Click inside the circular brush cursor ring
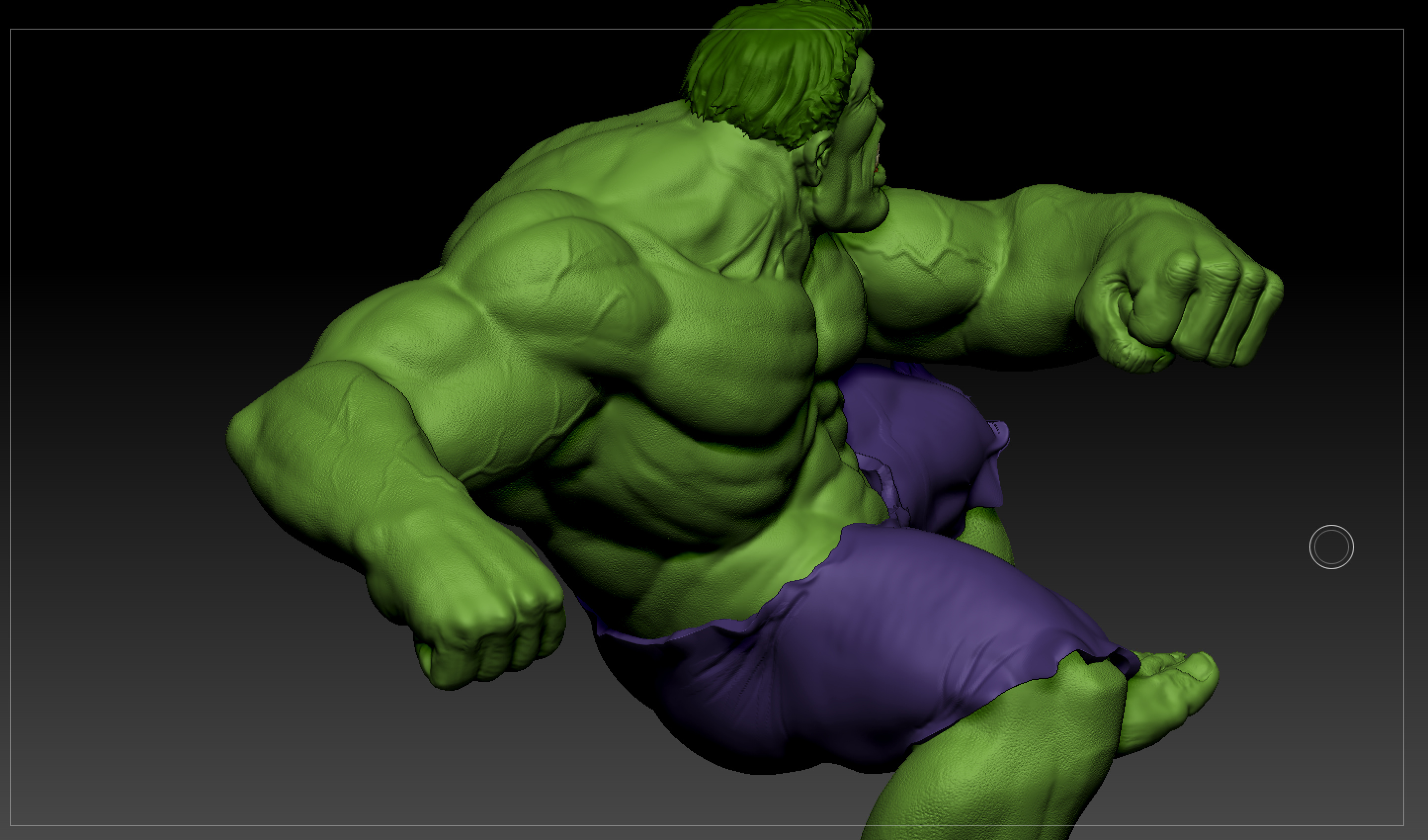 tap(1331, 546)
